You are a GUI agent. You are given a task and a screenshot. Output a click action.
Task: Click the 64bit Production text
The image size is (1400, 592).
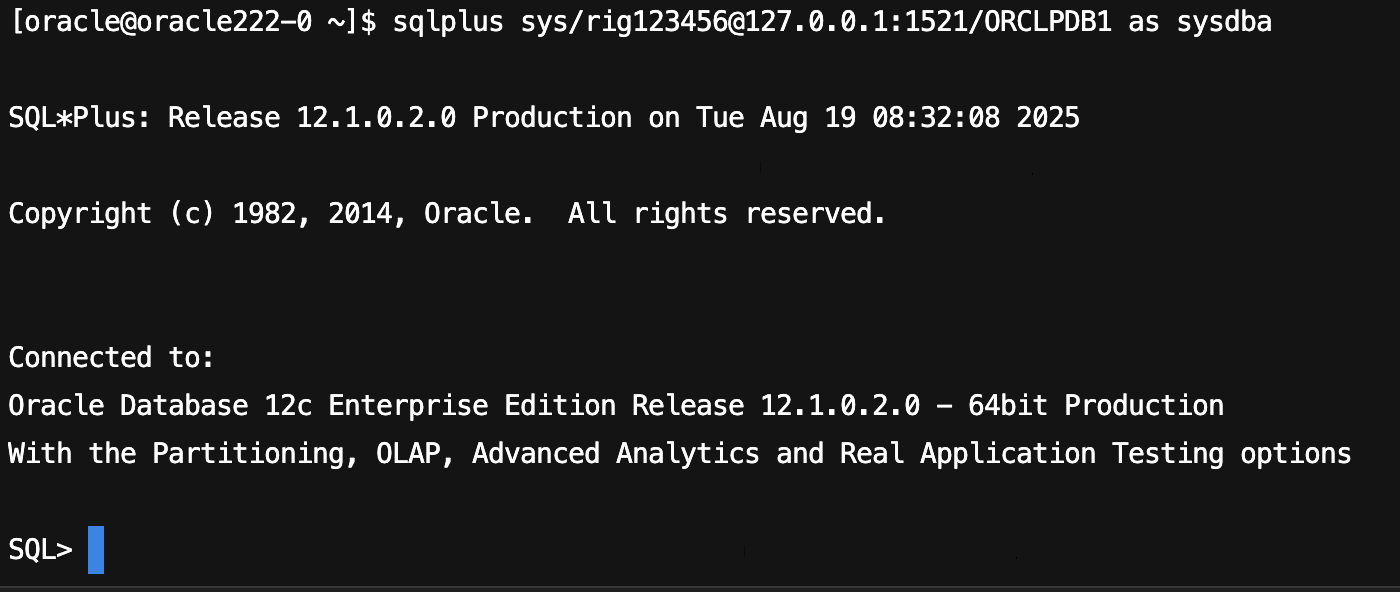(x=1096, y=406)
